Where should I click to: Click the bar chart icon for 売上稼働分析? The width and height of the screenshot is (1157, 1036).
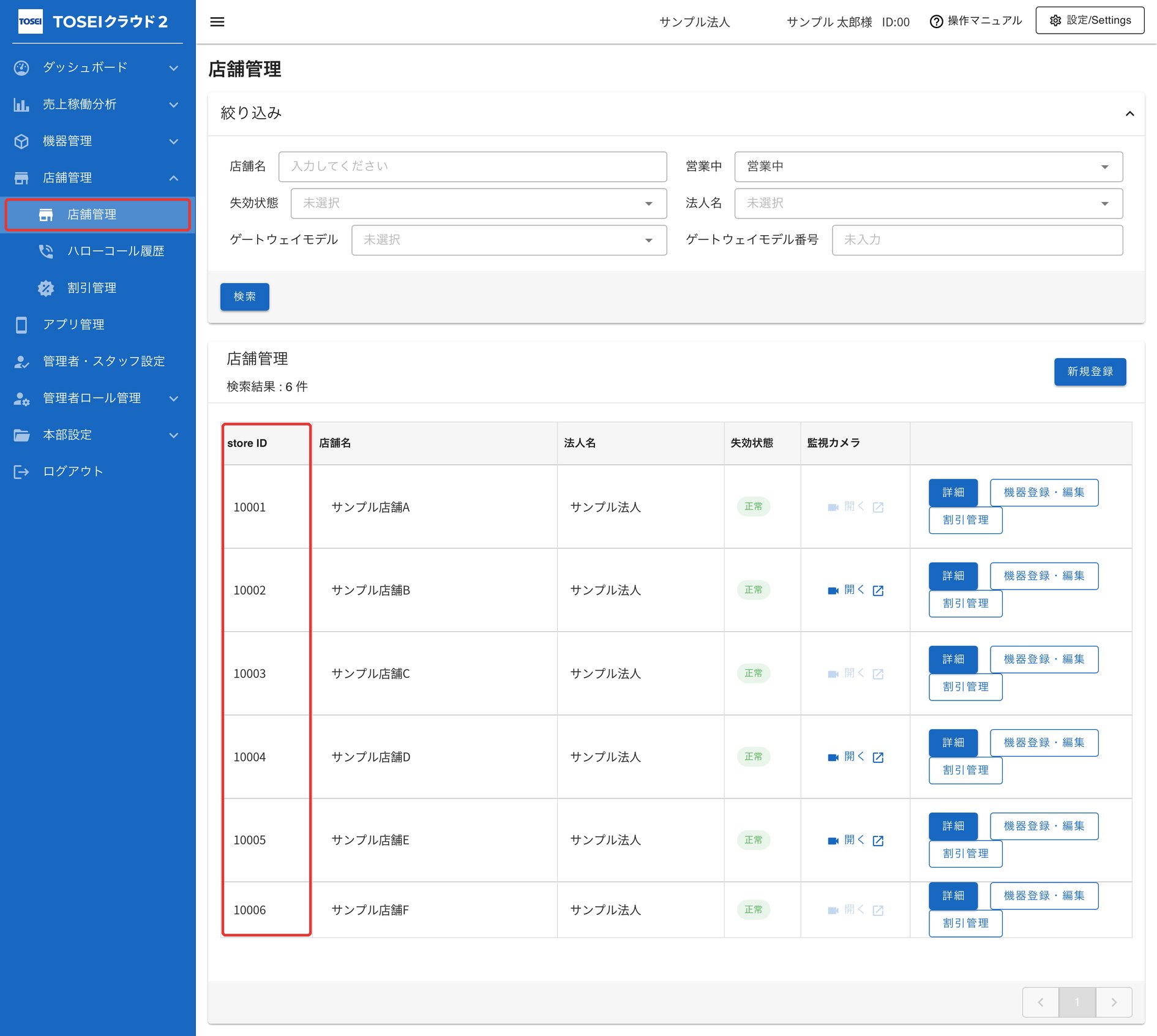point(21,105)
